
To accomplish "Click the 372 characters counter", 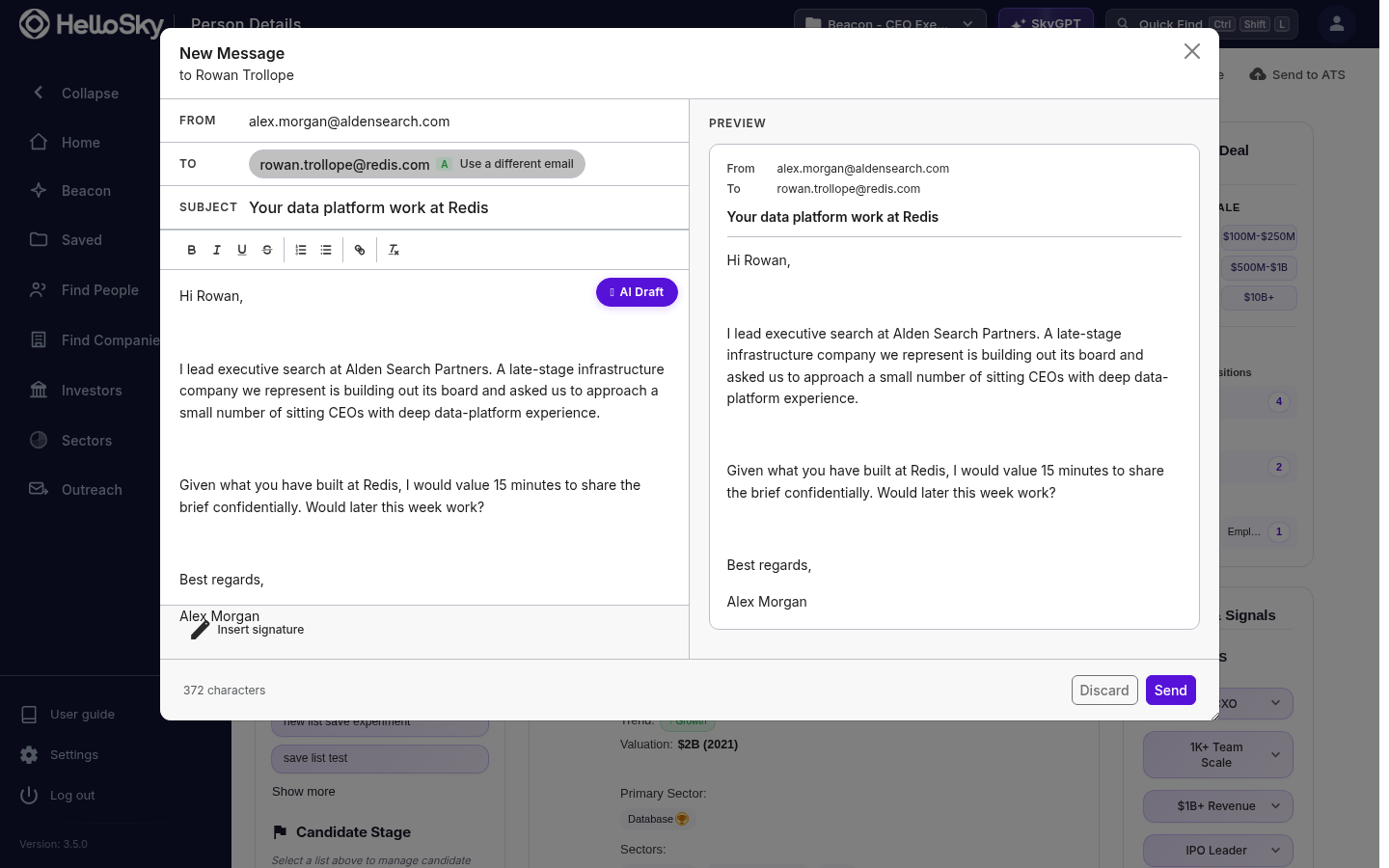I will coord(224,691).
